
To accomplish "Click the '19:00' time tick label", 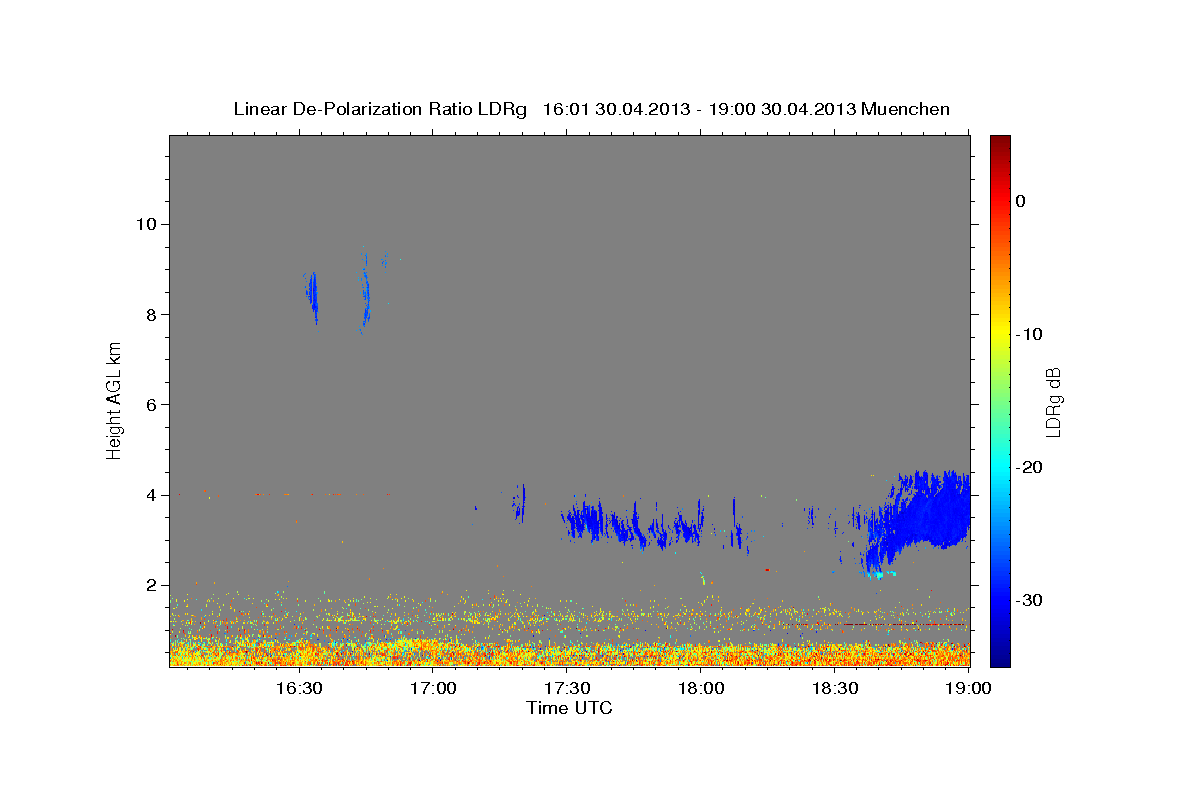I will tap(968, 688).
